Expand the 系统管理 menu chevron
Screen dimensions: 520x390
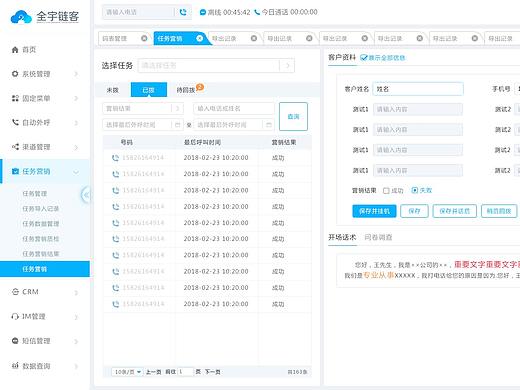tap(76, 74)
